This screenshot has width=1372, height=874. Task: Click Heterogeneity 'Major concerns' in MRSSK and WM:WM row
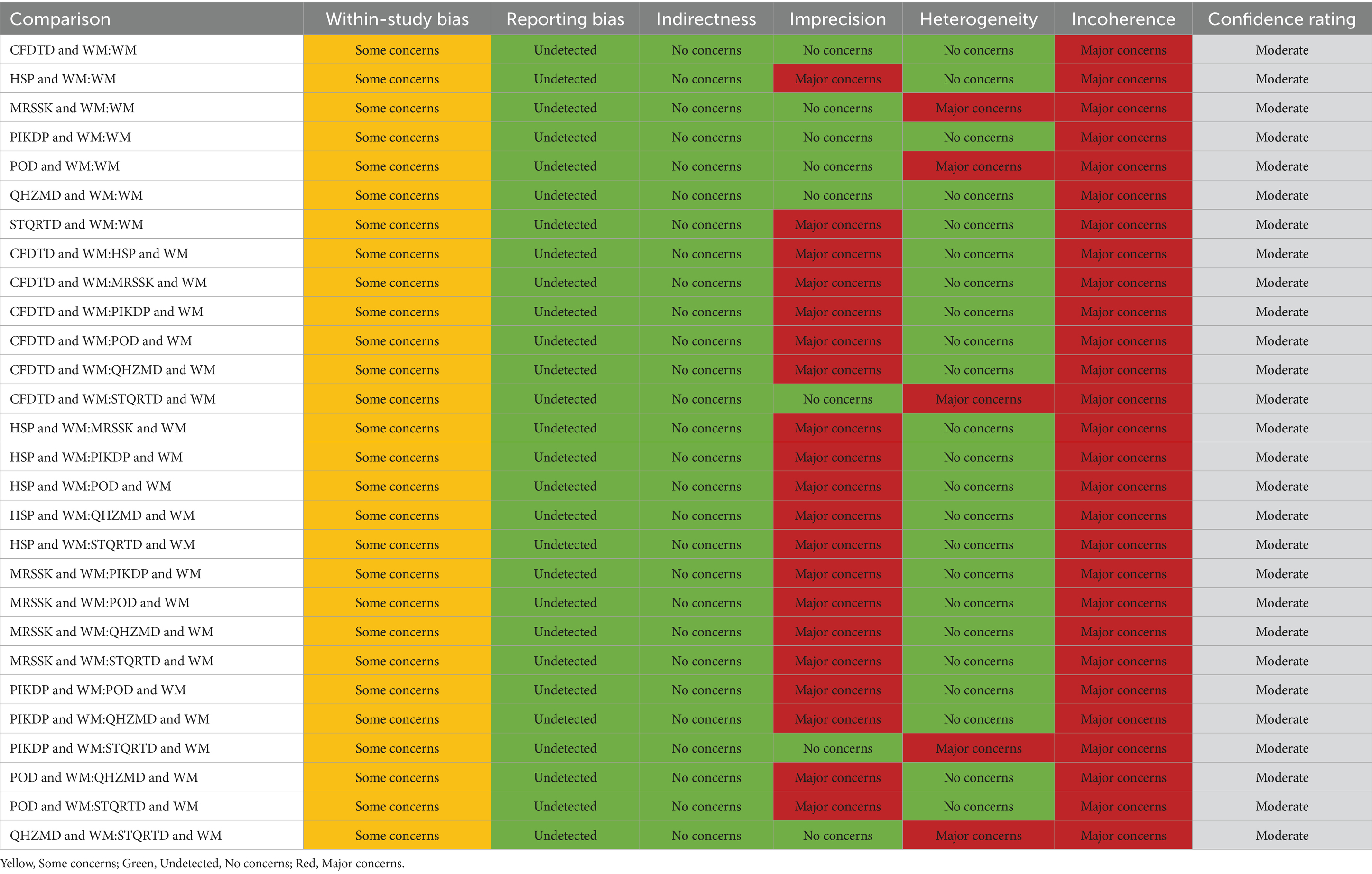click(978, 108)
